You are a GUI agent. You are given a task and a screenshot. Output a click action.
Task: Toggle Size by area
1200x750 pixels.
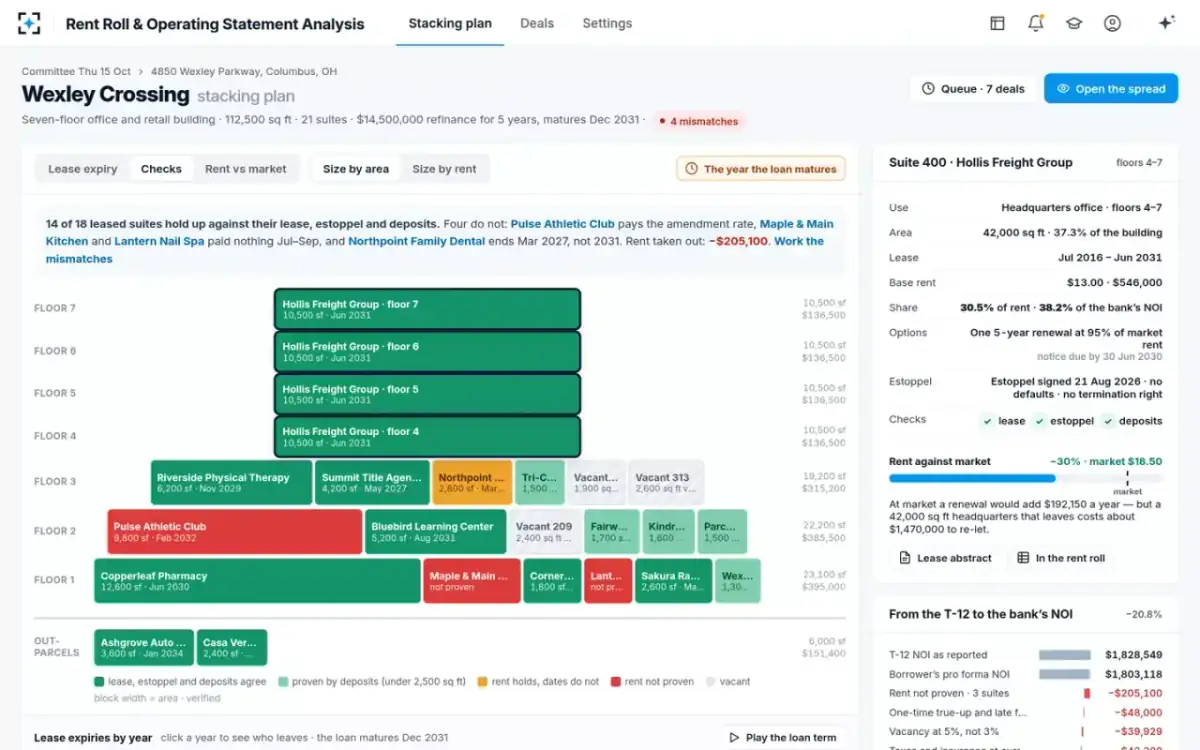(x=356, y=169)
